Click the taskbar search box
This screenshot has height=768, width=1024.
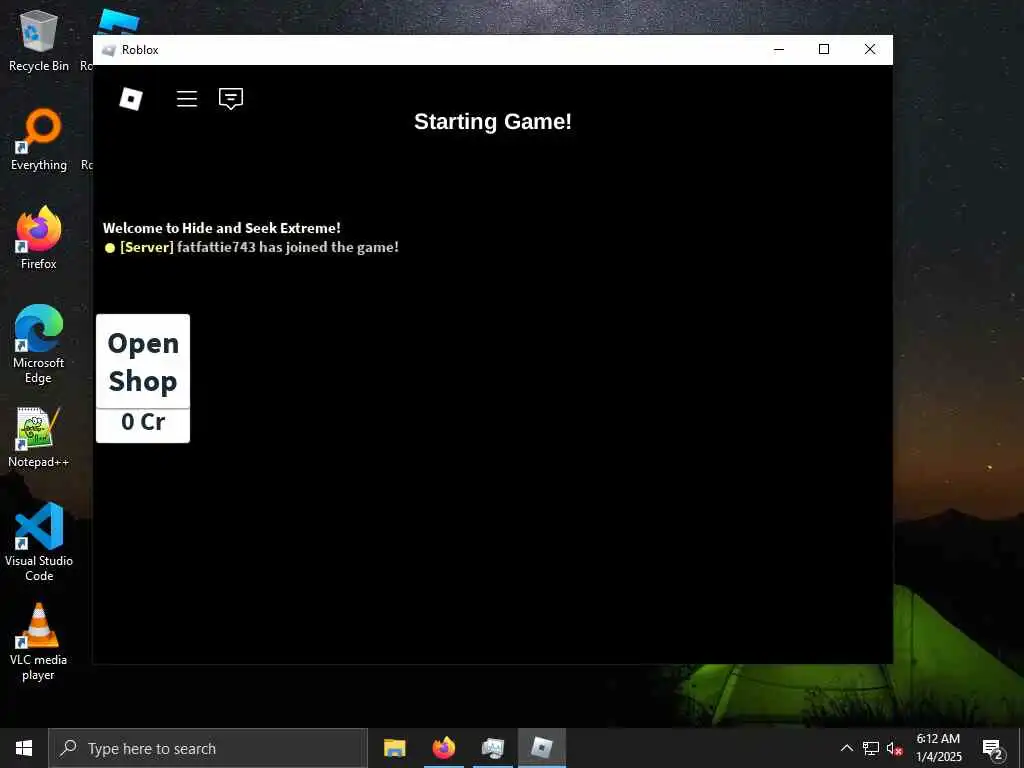[x=208, y=748]
